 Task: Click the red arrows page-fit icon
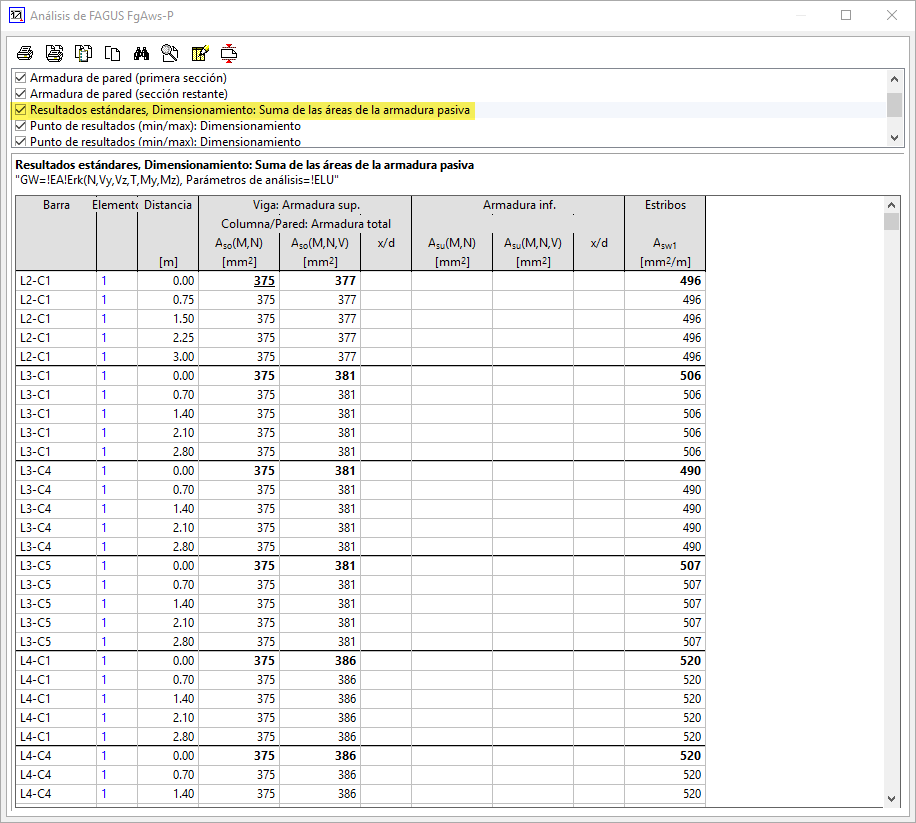pos(229,53)
